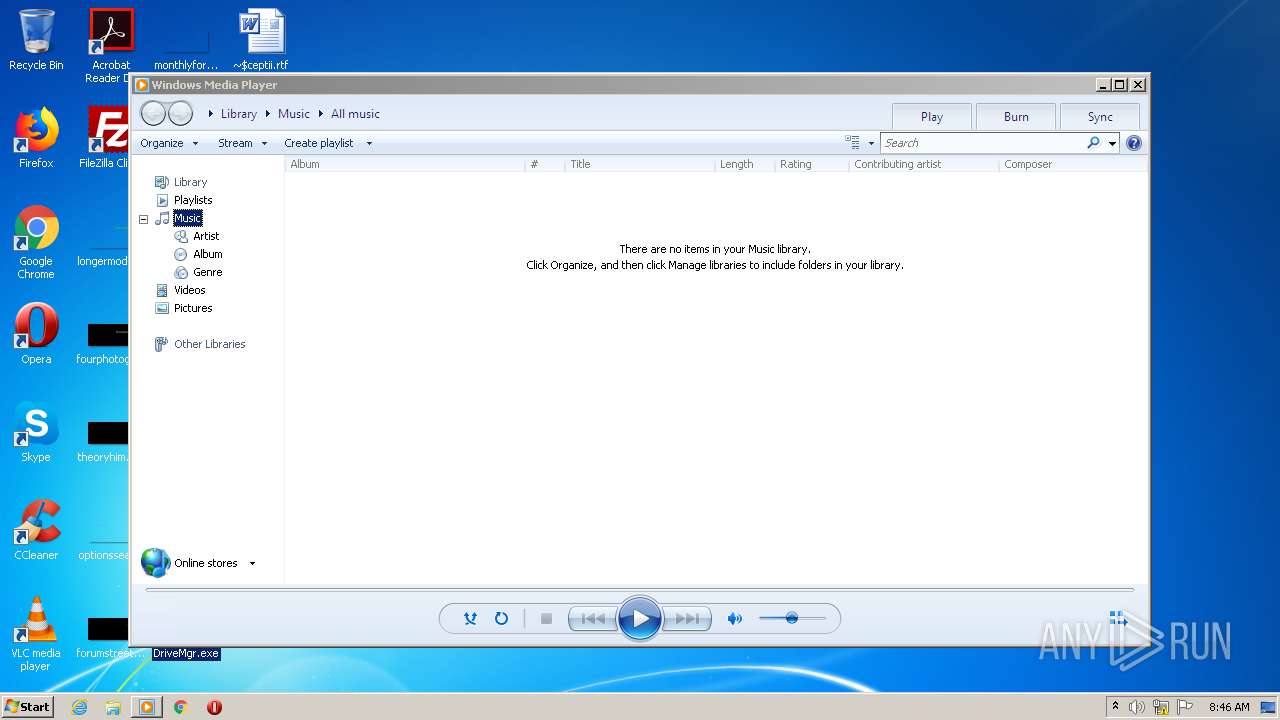Open the File Explorer taskbar icon

(x=113, y=707)
